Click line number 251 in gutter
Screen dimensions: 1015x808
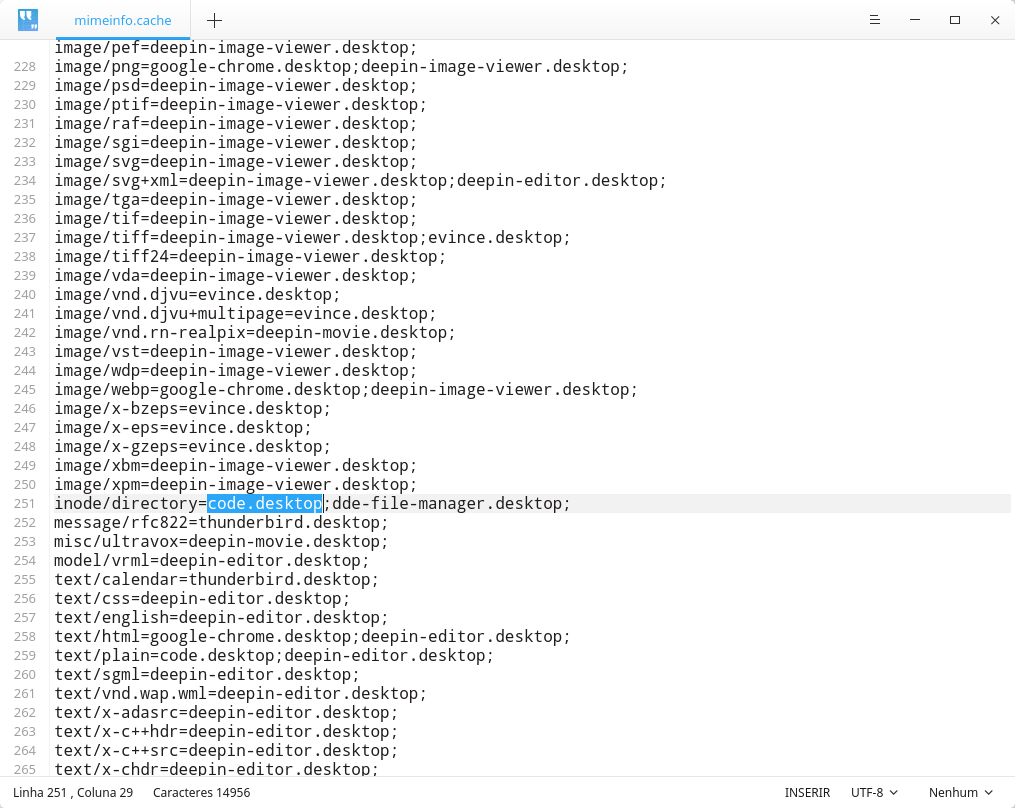pos(25,504)
